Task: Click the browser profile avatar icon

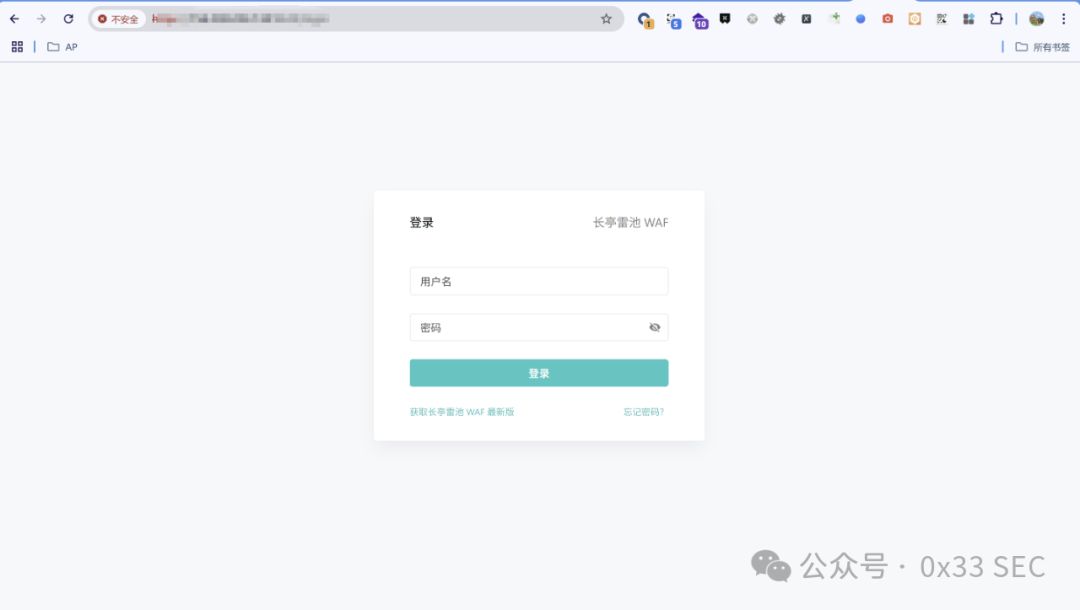Action: 1035,18
